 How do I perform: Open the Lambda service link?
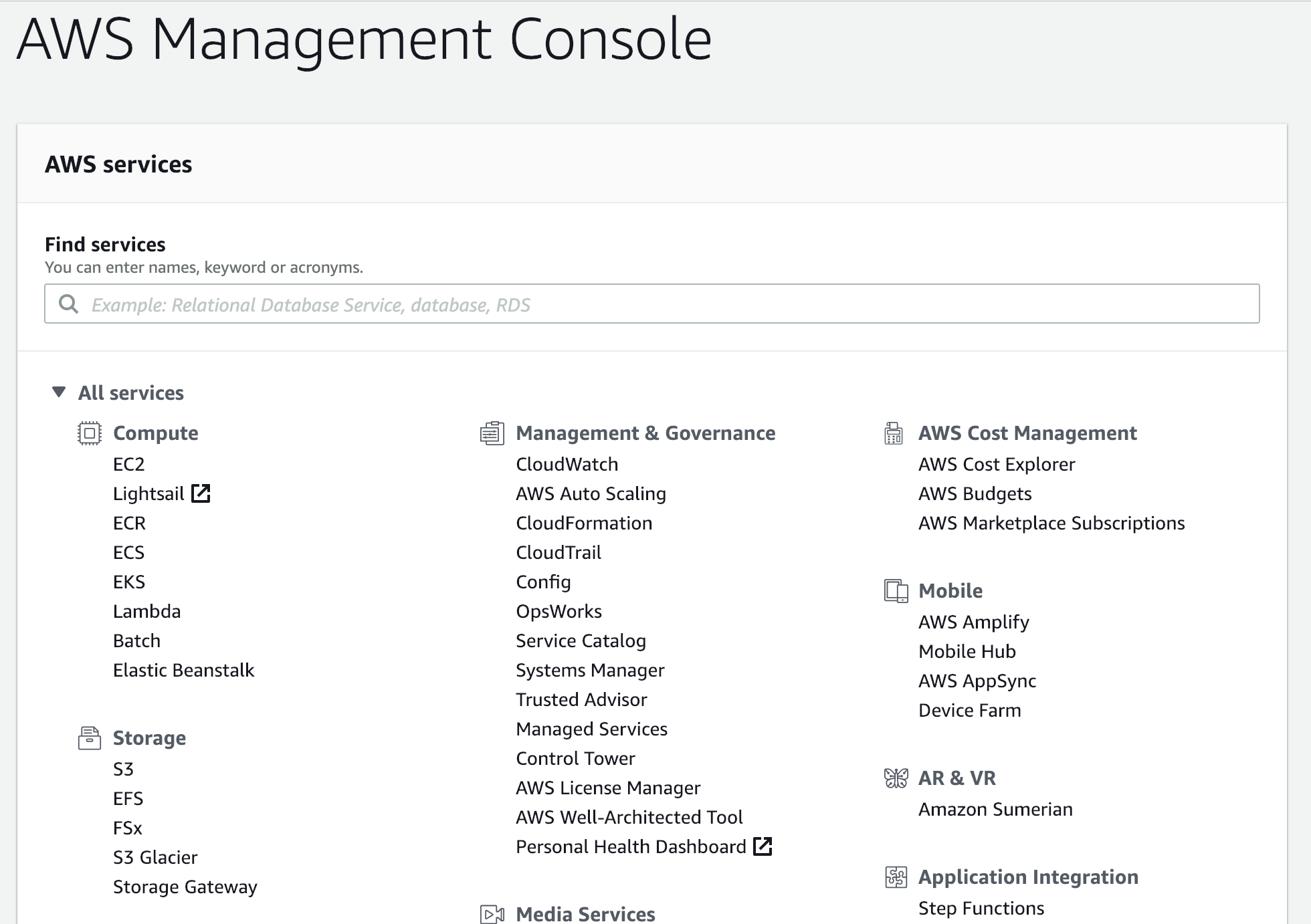tap(146, 611)
